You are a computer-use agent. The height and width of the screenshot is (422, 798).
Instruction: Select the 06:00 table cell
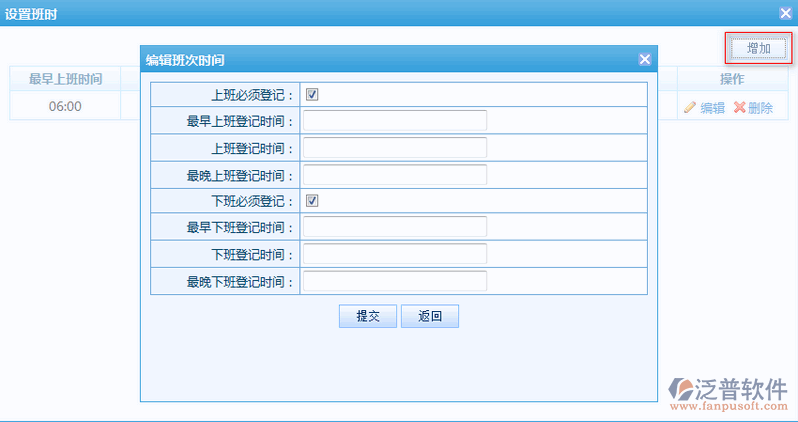[65, 106]
